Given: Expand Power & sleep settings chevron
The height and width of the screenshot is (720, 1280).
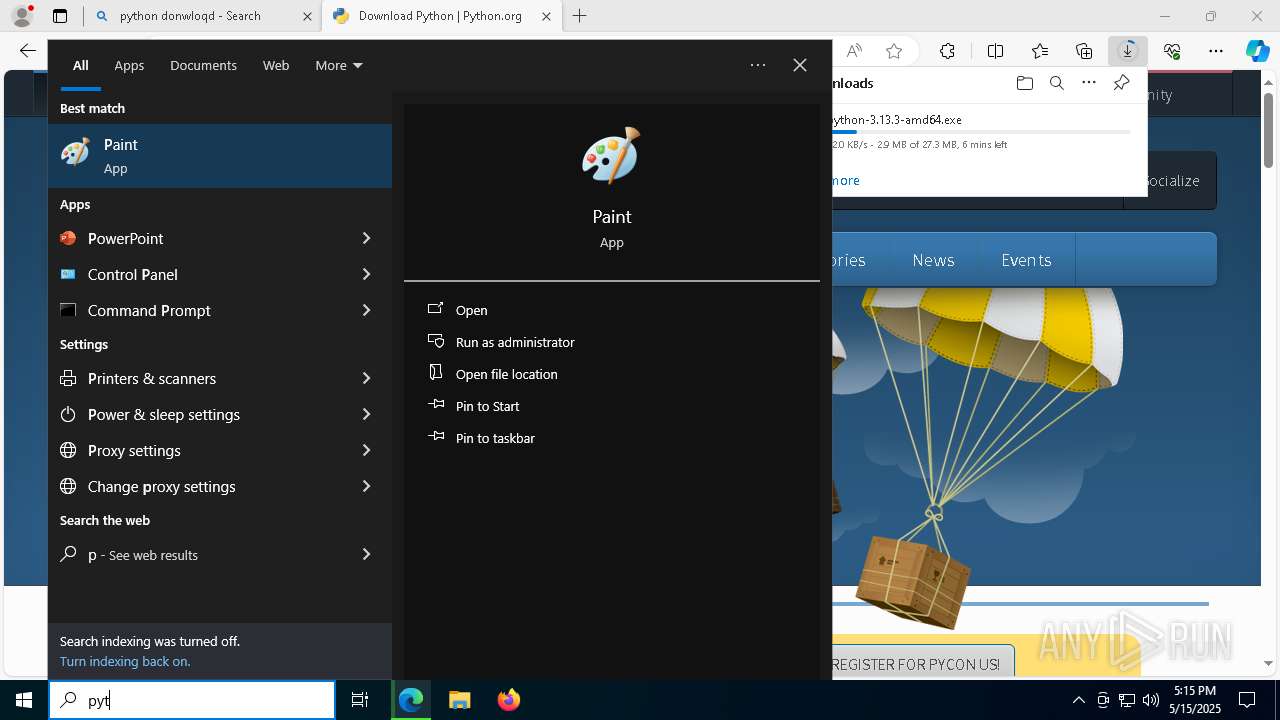Looking at the screenshot, I should pos(366,414).
